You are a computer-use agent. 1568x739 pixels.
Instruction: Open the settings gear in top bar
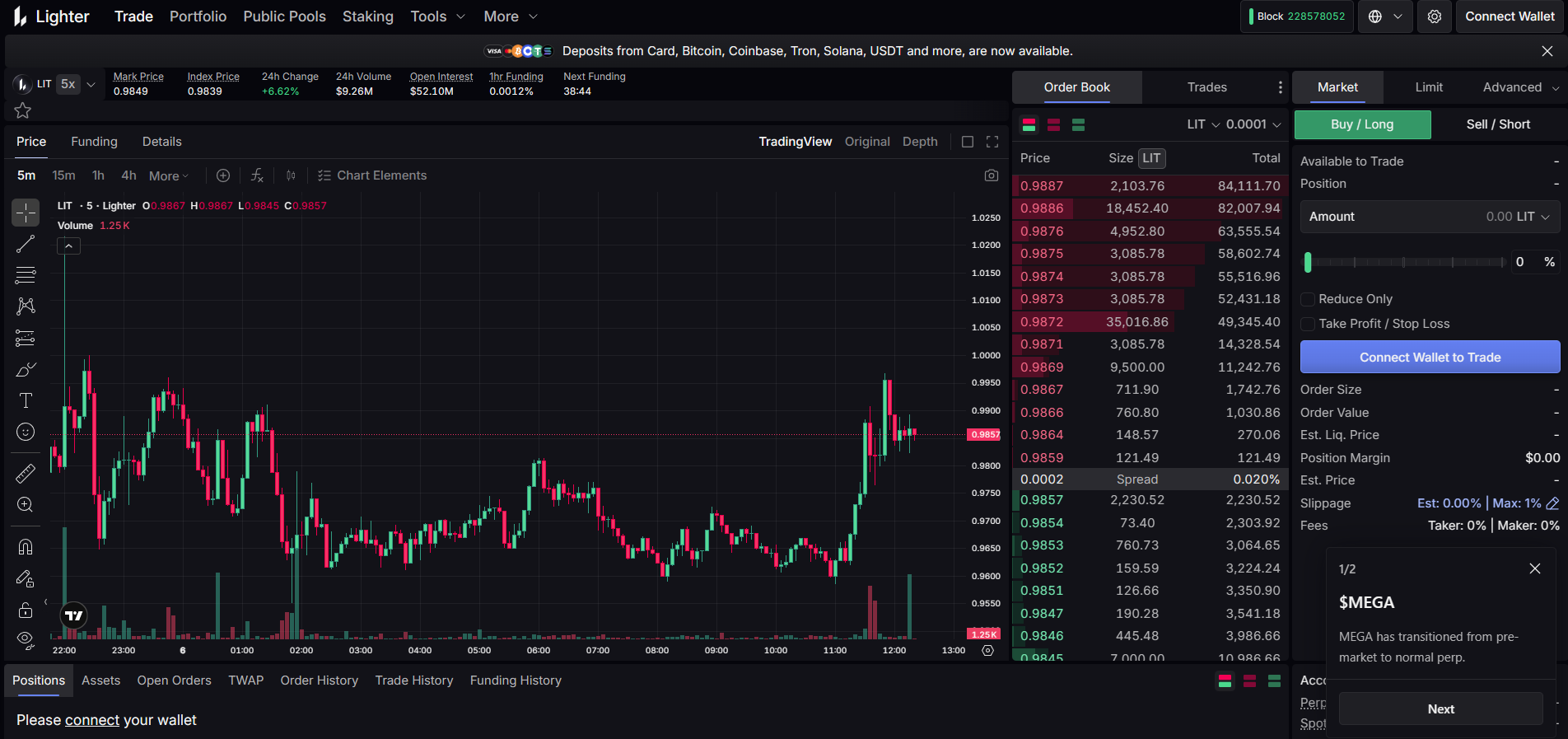pyautogui.click(x=1435, y=16)
